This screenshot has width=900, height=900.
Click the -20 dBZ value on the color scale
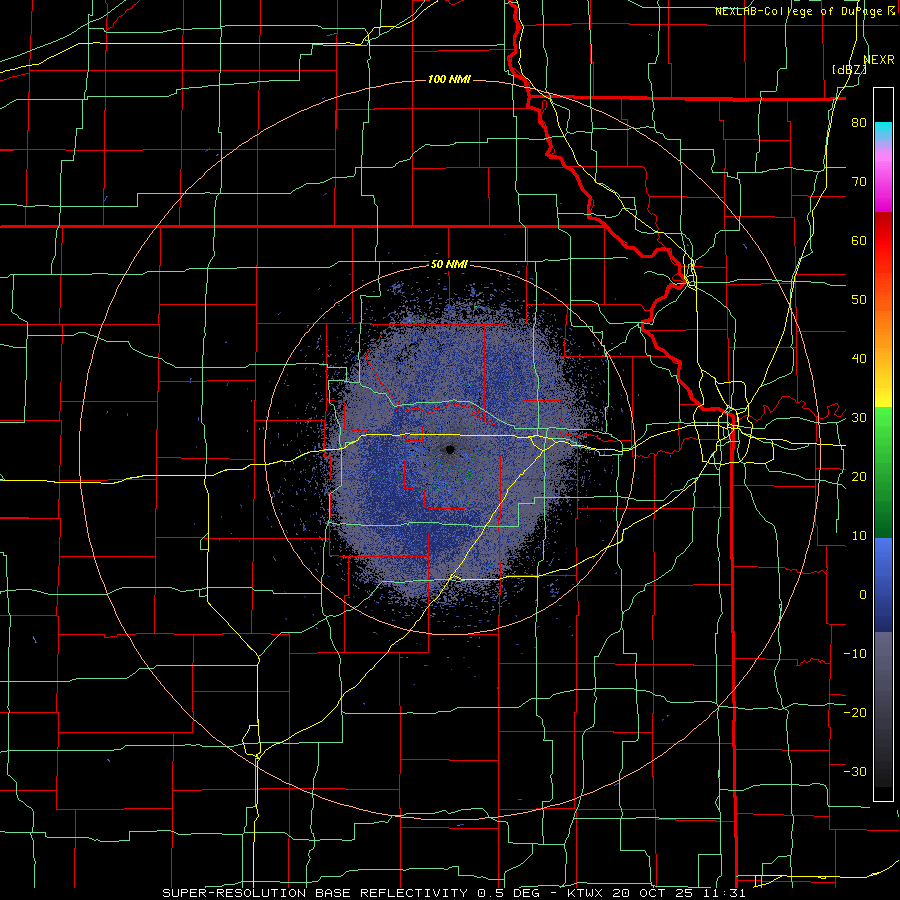click(x=855, y=712)
